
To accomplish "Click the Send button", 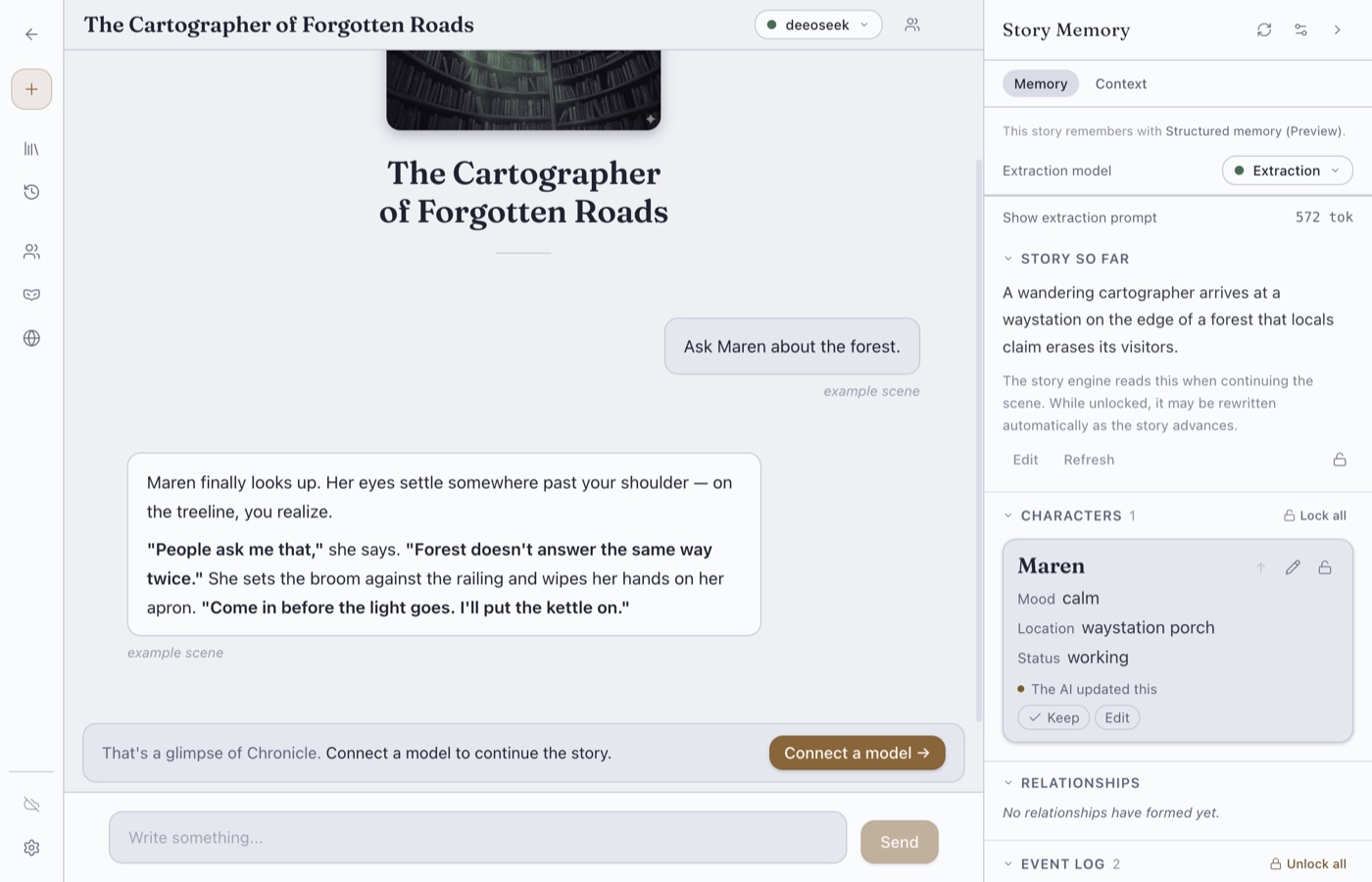I will [899, 842].
